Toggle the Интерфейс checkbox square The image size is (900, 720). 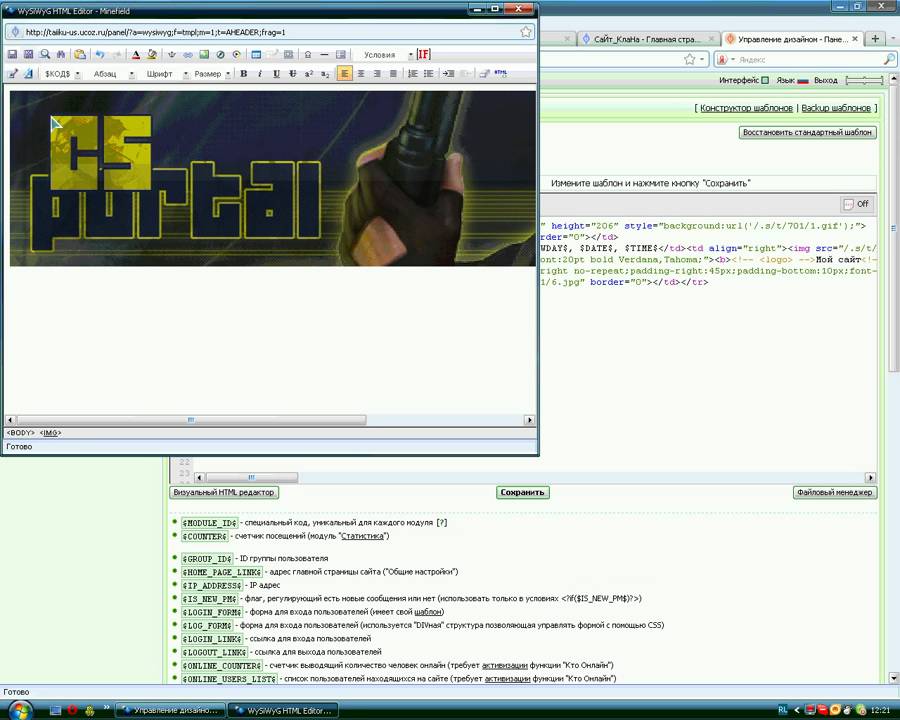[x=765, y=80]
